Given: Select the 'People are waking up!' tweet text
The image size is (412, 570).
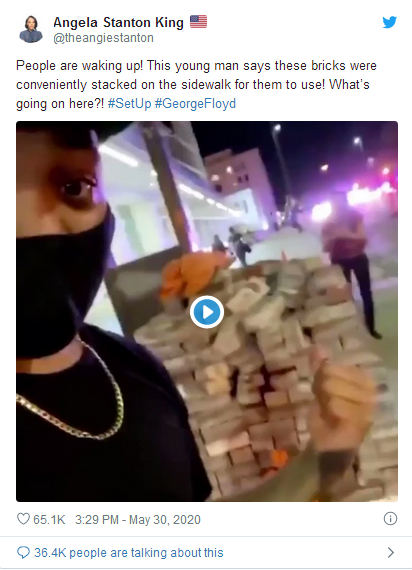Looking at the screenshot, I should tap(80, 66).
